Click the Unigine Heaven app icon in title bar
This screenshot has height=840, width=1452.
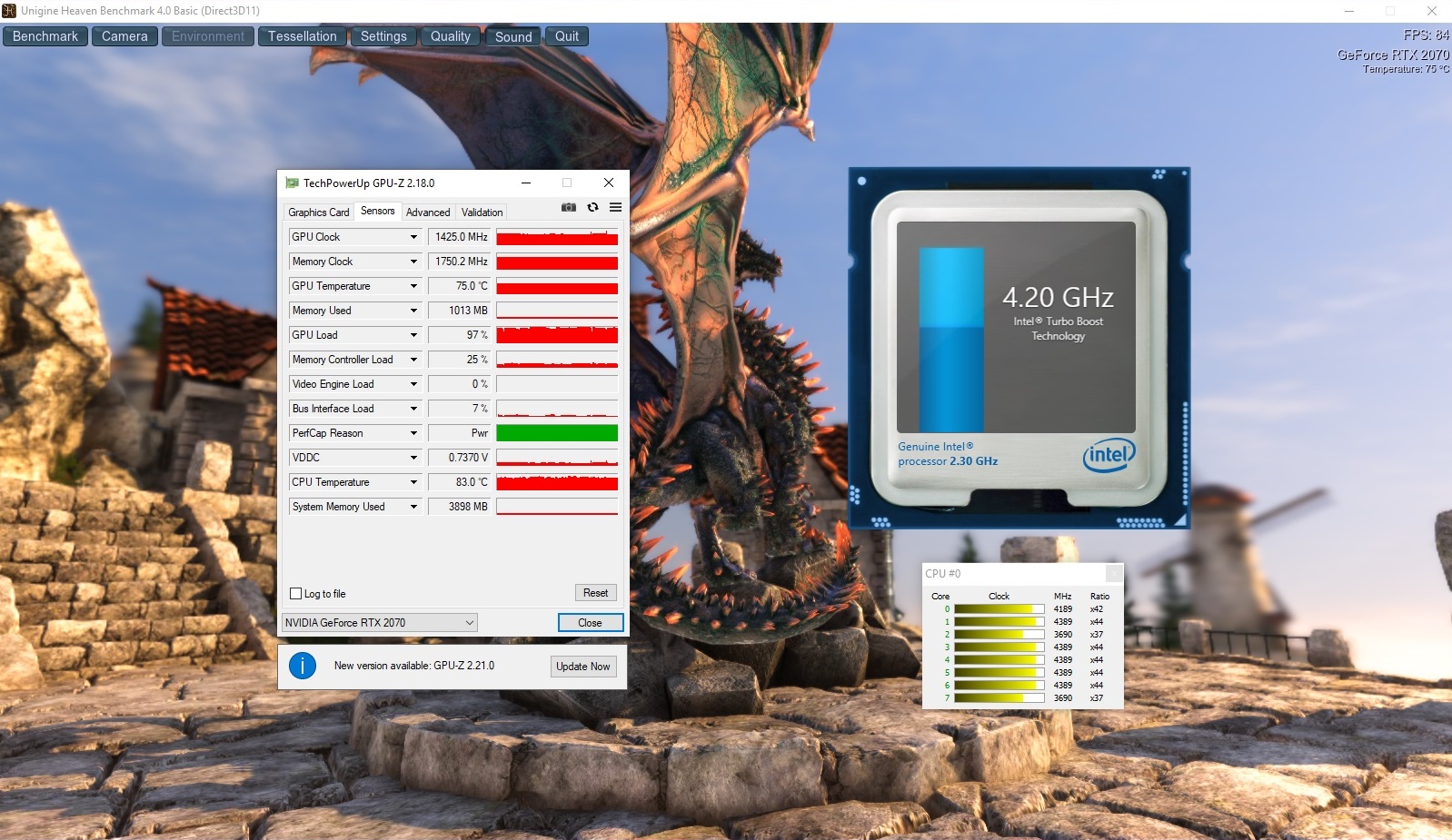coord(9,11)
